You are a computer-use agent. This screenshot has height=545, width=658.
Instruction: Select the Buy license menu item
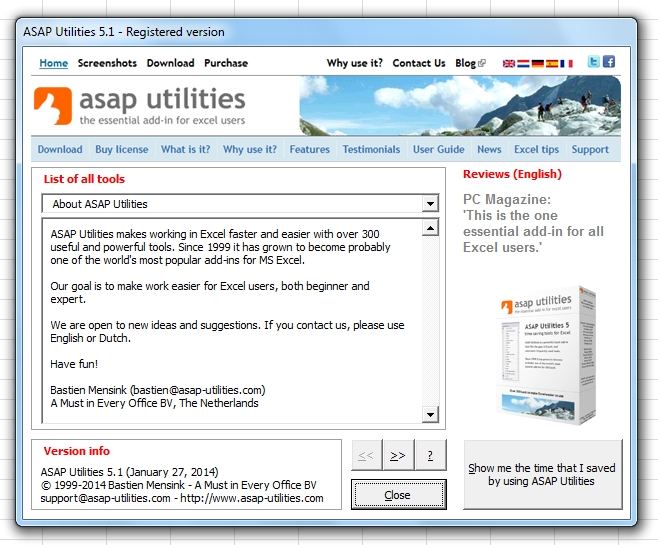tap(122, 149)
